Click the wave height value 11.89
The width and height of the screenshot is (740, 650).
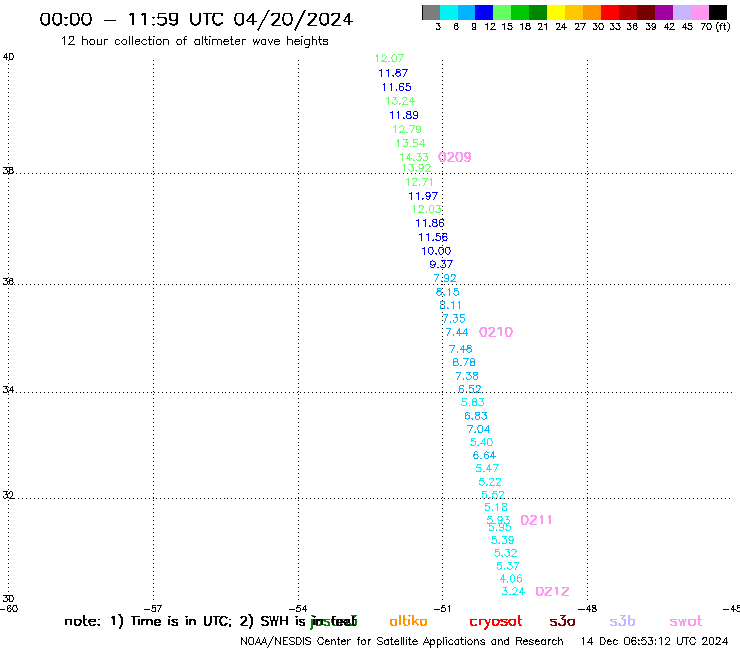point(404,115)
